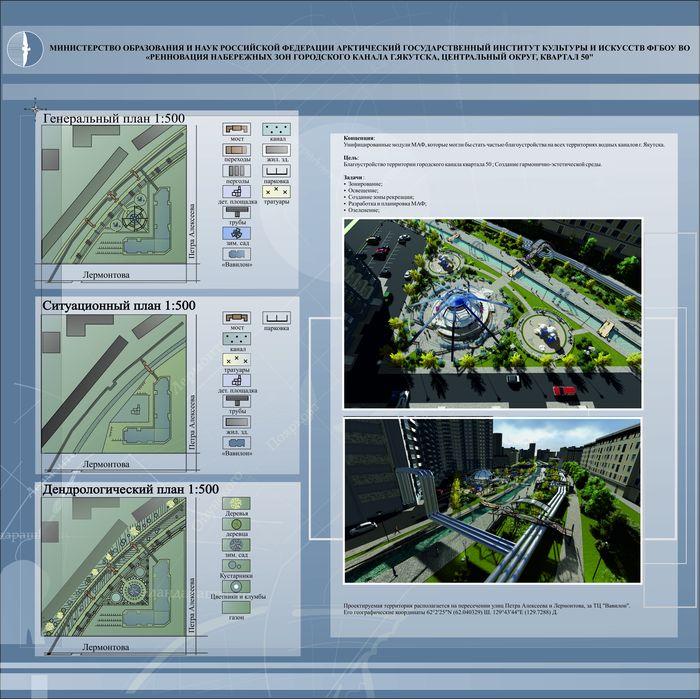Click 'Петра Алексеева' label beside Ситуационный план
This screenshot has width=700, height=699.
coord(192,421)
